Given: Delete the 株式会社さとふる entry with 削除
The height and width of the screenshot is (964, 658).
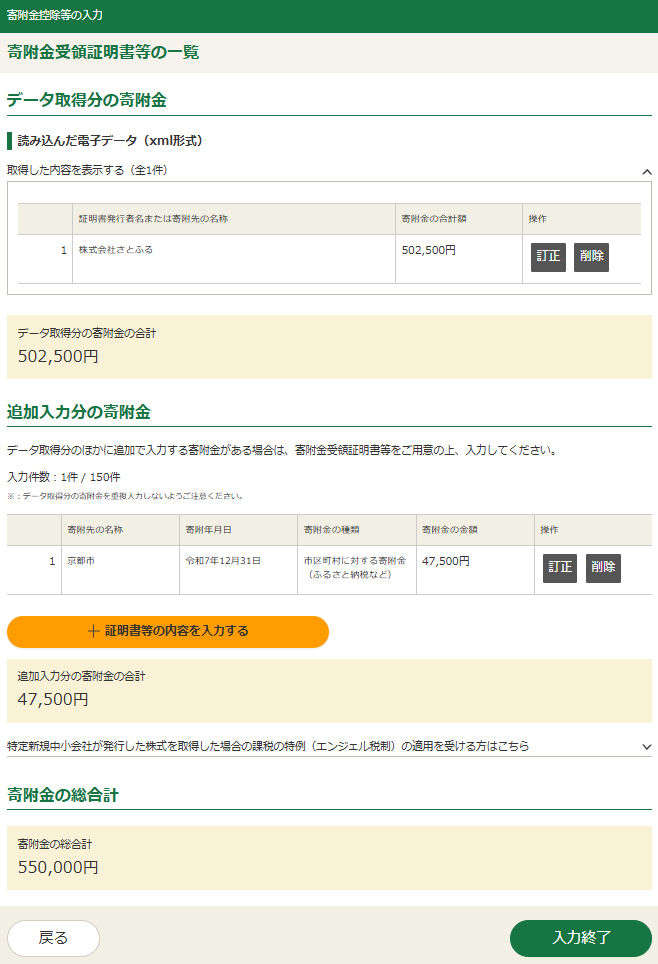Looking at the screenshot, I should pyautogui.click(x=591, y=257).
